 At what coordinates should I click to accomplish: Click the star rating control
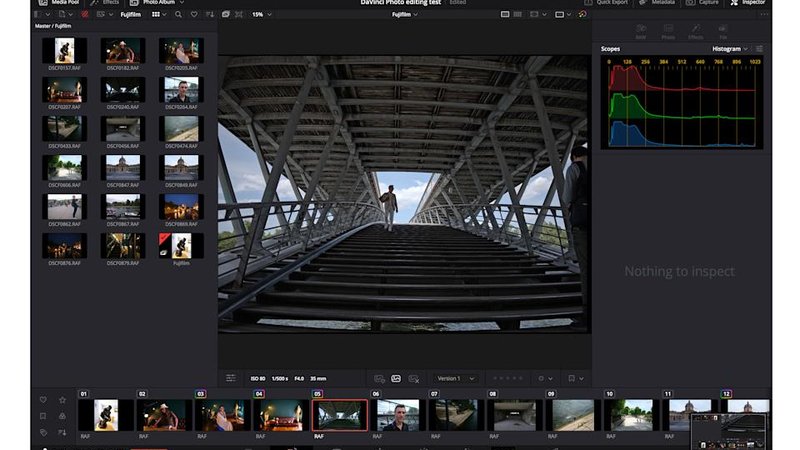click(508, 379)
